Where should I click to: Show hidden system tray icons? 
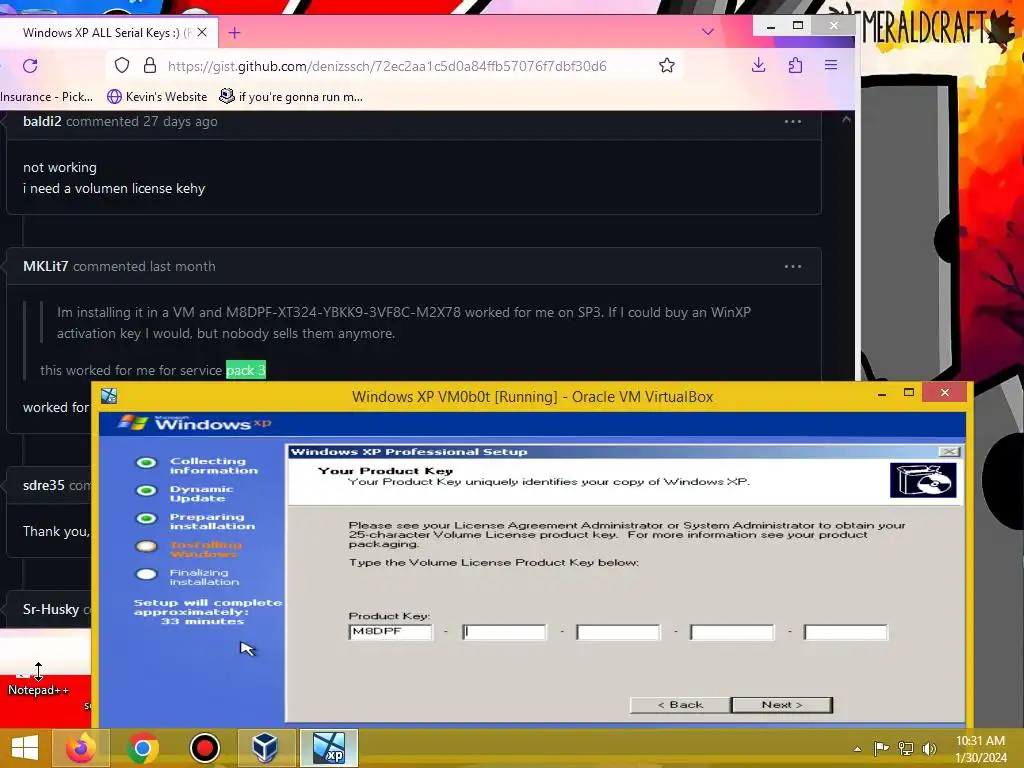click(x=857, y=749)
